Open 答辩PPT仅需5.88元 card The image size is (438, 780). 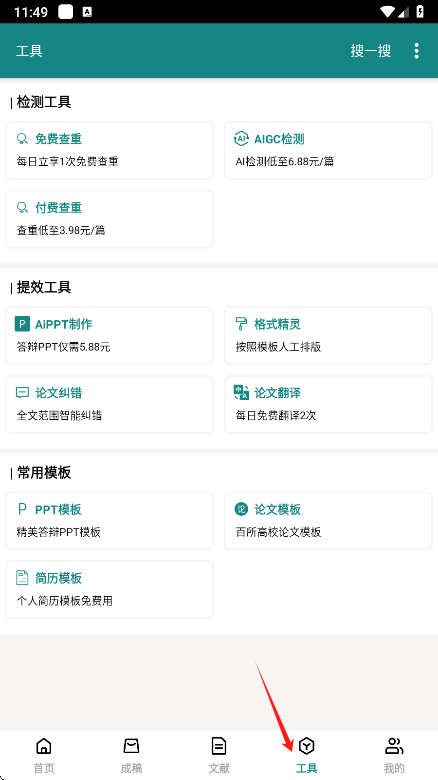(x=110, y=336)
